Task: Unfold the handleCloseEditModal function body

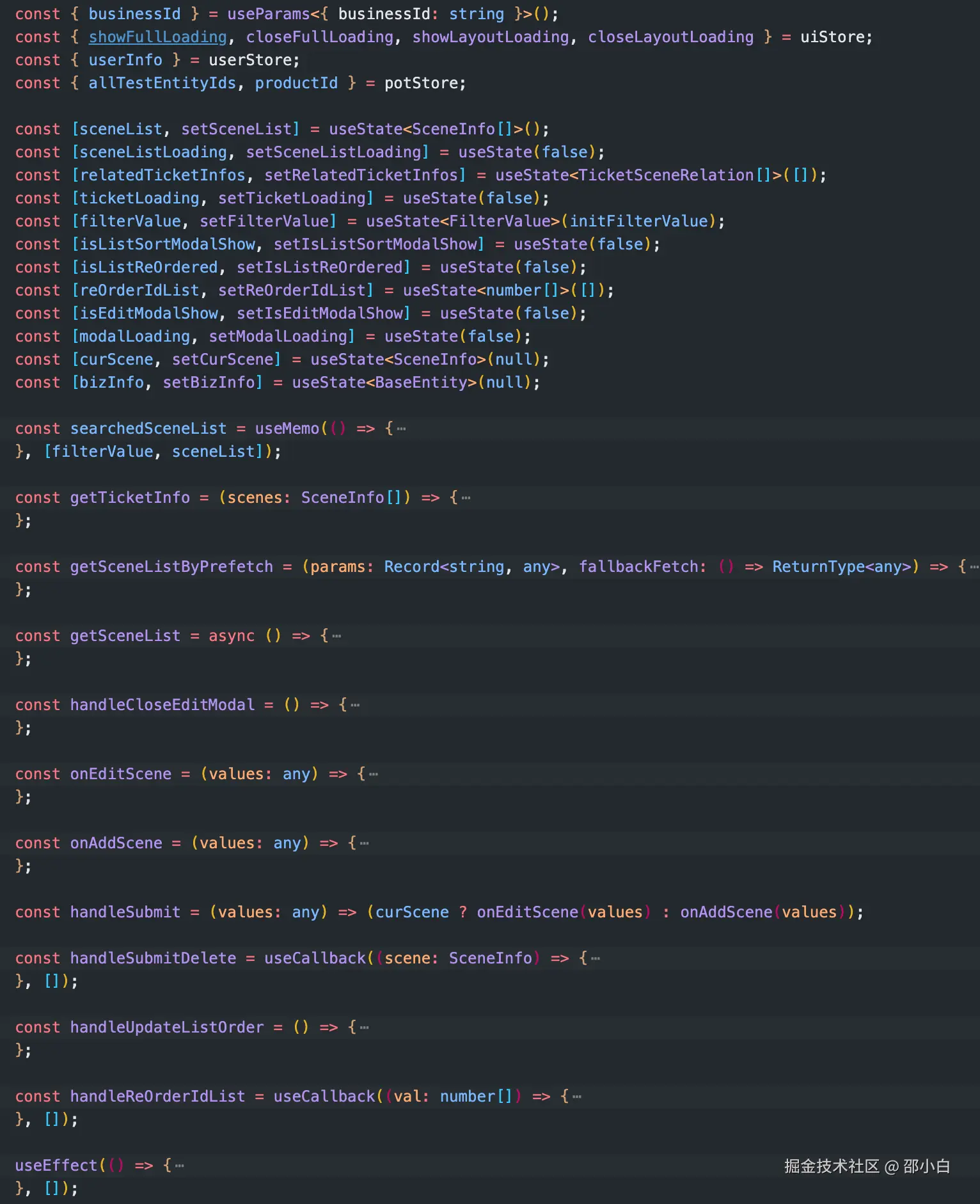Action: pos(355,706)
